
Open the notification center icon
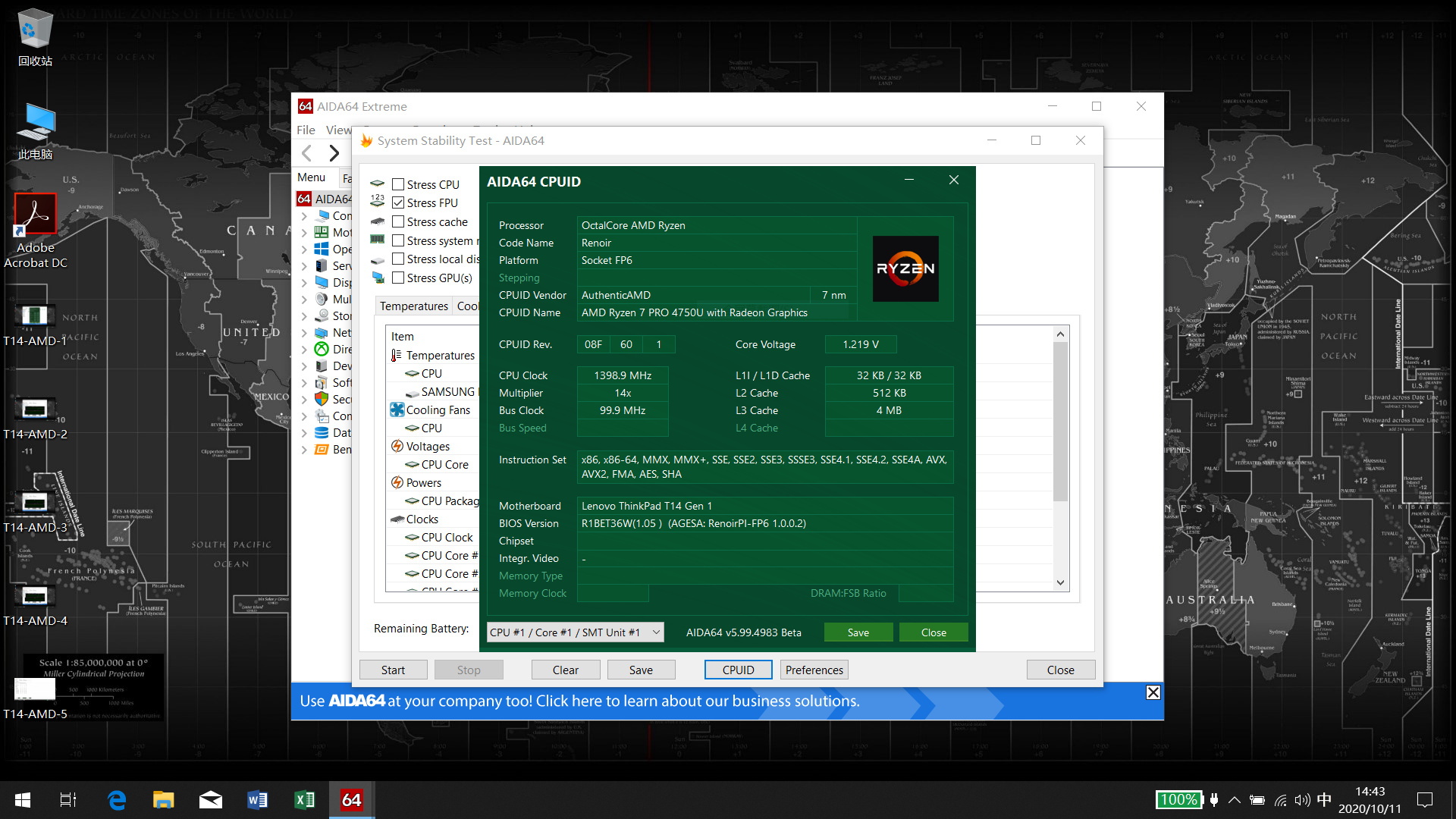(x=1425, y=800)
